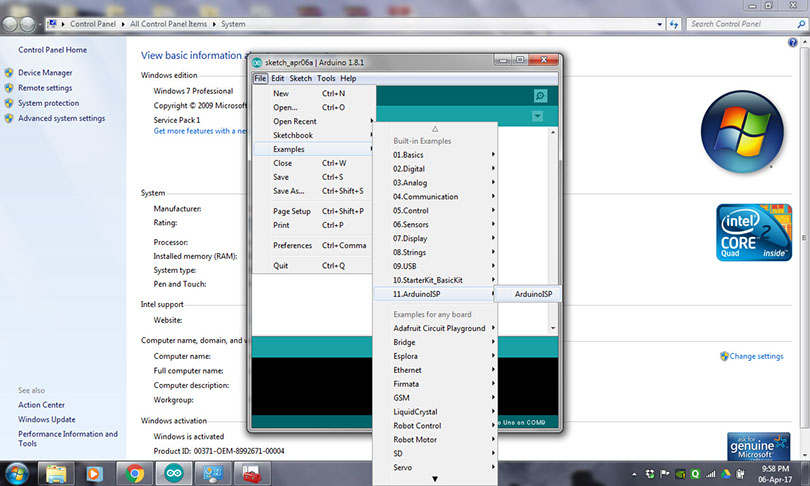
Task: Click the search magnifier in Control Panel
Action: (x=801, y=24)
